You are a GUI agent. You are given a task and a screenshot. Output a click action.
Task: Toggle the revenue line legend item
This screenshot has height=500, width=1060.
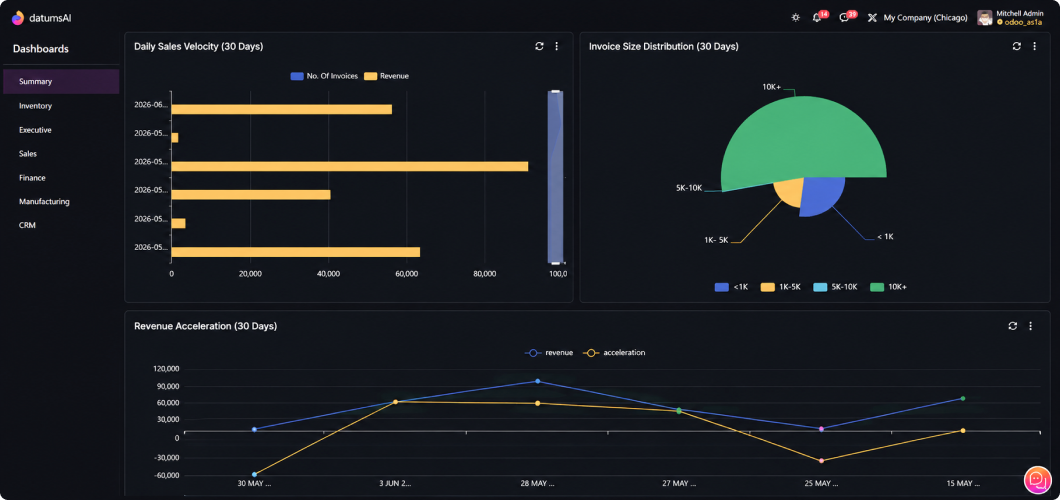(550, 353)
